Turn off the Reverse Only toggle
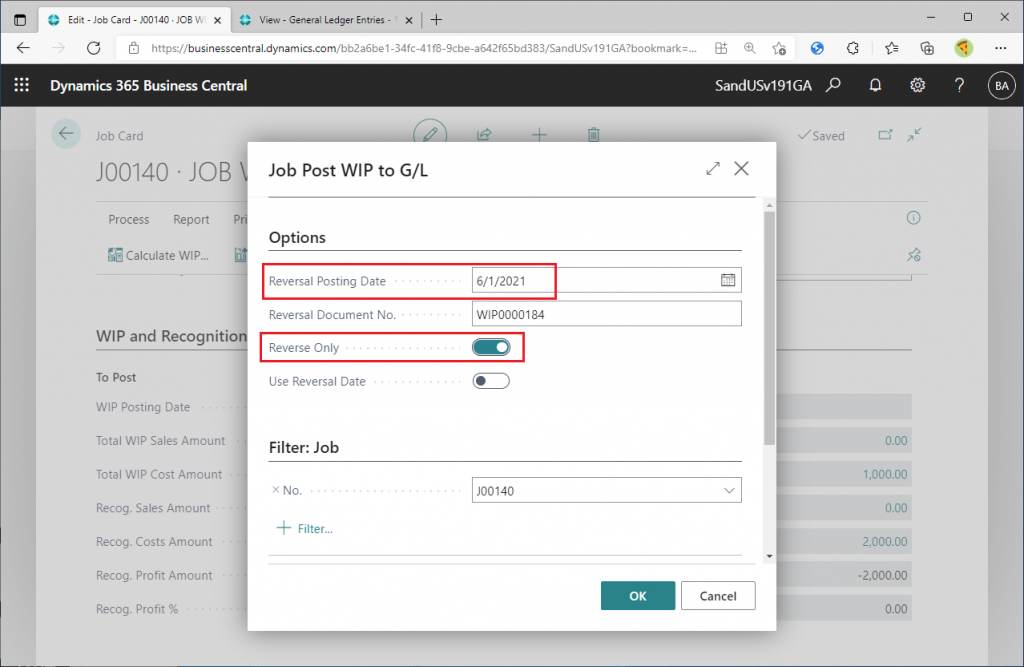 tap(491, 348)
